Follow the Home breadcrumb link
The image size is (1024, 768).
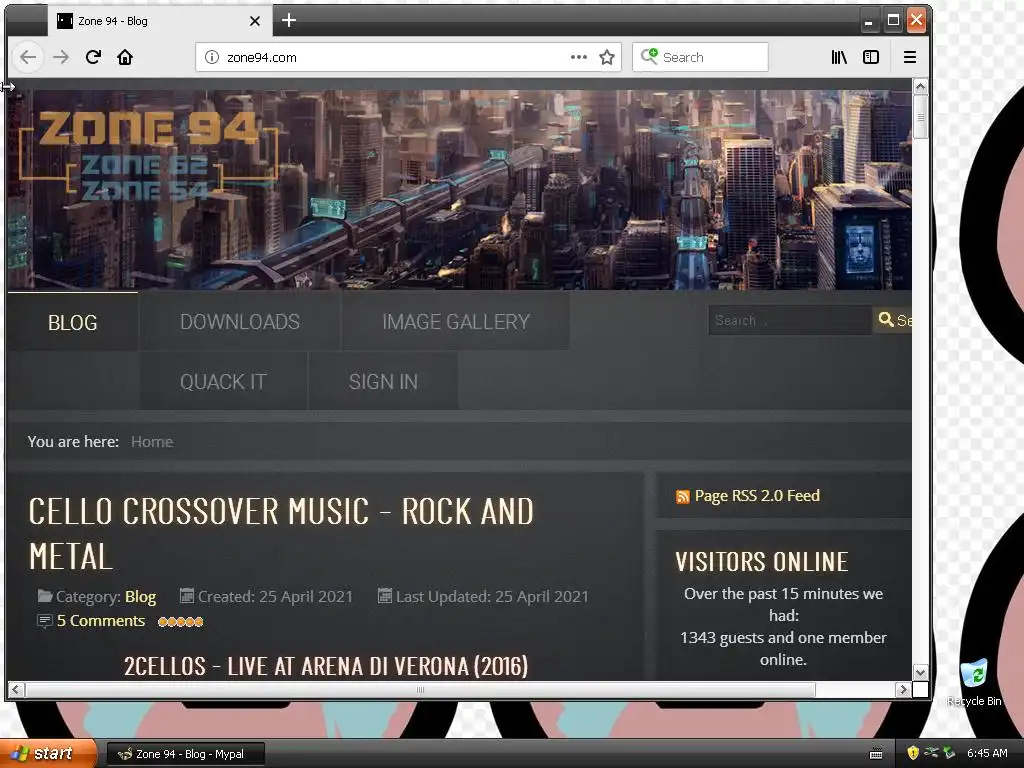[152, 442]
